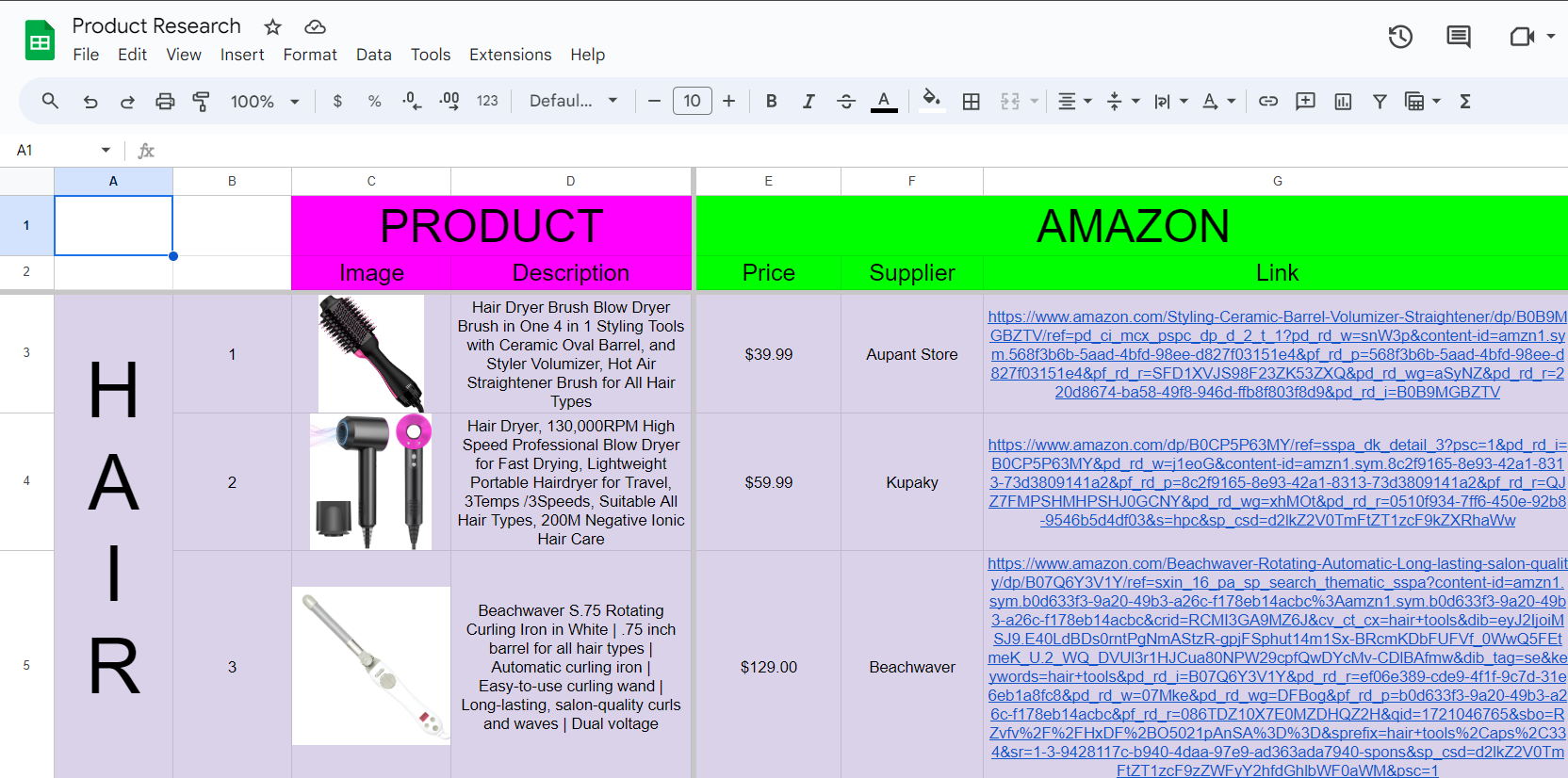1568x778 pixels.
Task: Toggle strikethrough formatting
Action: pos(845,102)
